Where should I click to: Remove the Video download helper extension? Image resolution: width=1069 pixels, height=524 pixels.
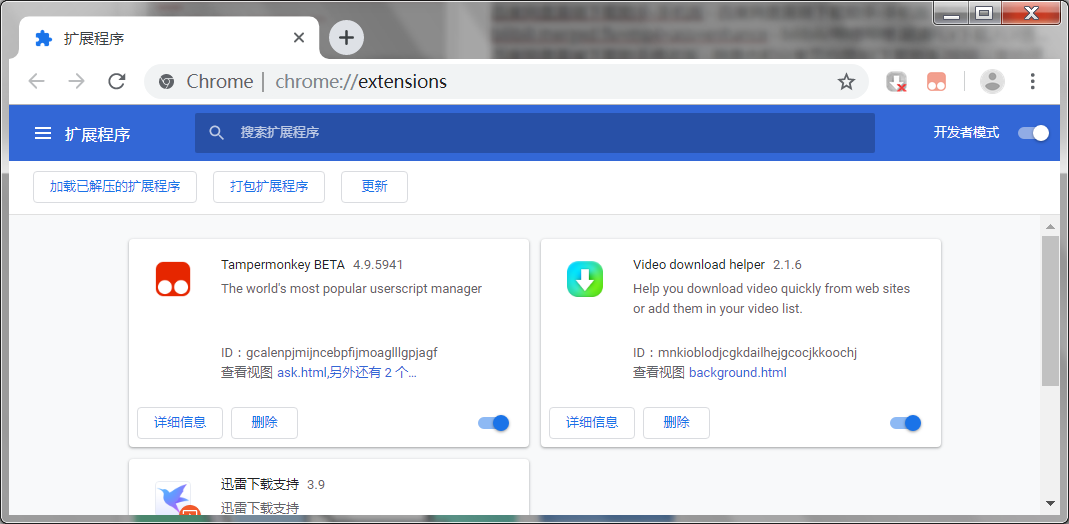tap(676, 422)
